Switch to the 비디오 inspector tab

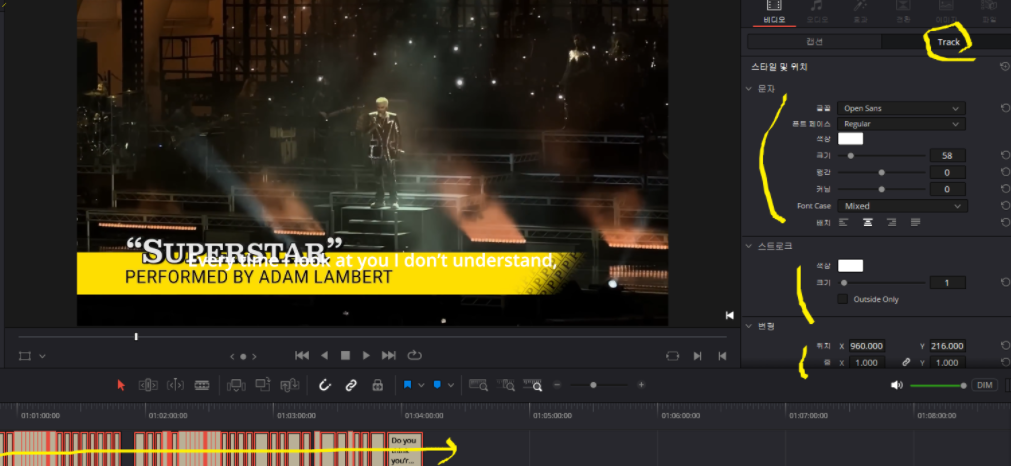(x=774, y=12)
